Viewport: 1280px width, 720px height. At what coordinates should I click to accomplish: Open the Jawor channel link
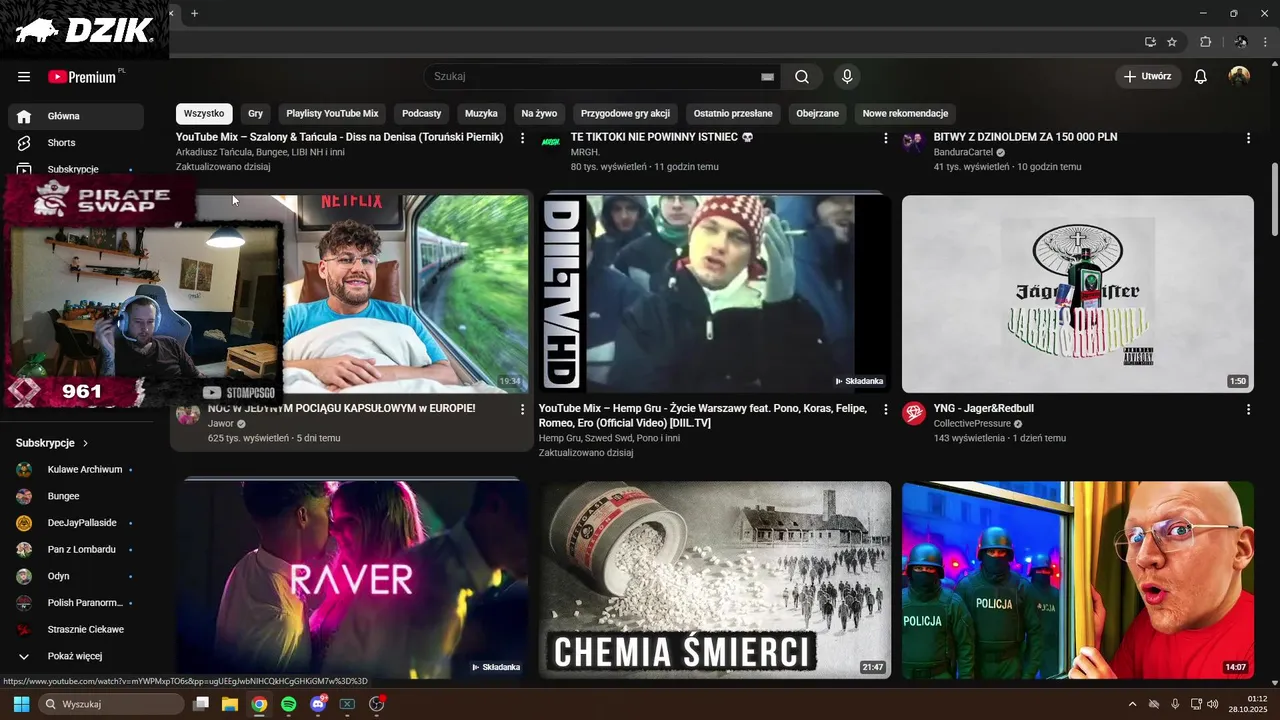(x=220, y=424)
